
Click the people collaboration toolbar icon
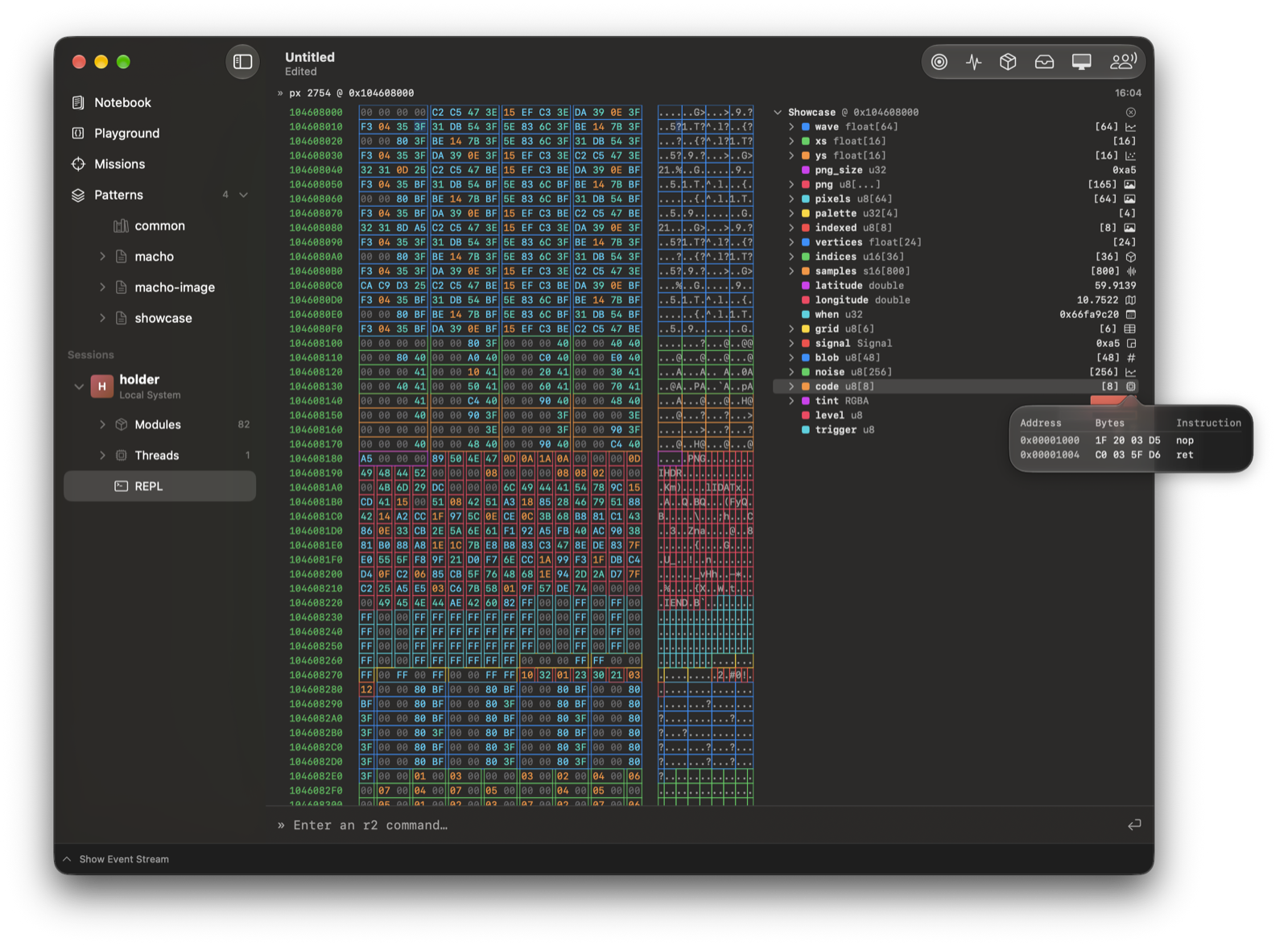1123,62
